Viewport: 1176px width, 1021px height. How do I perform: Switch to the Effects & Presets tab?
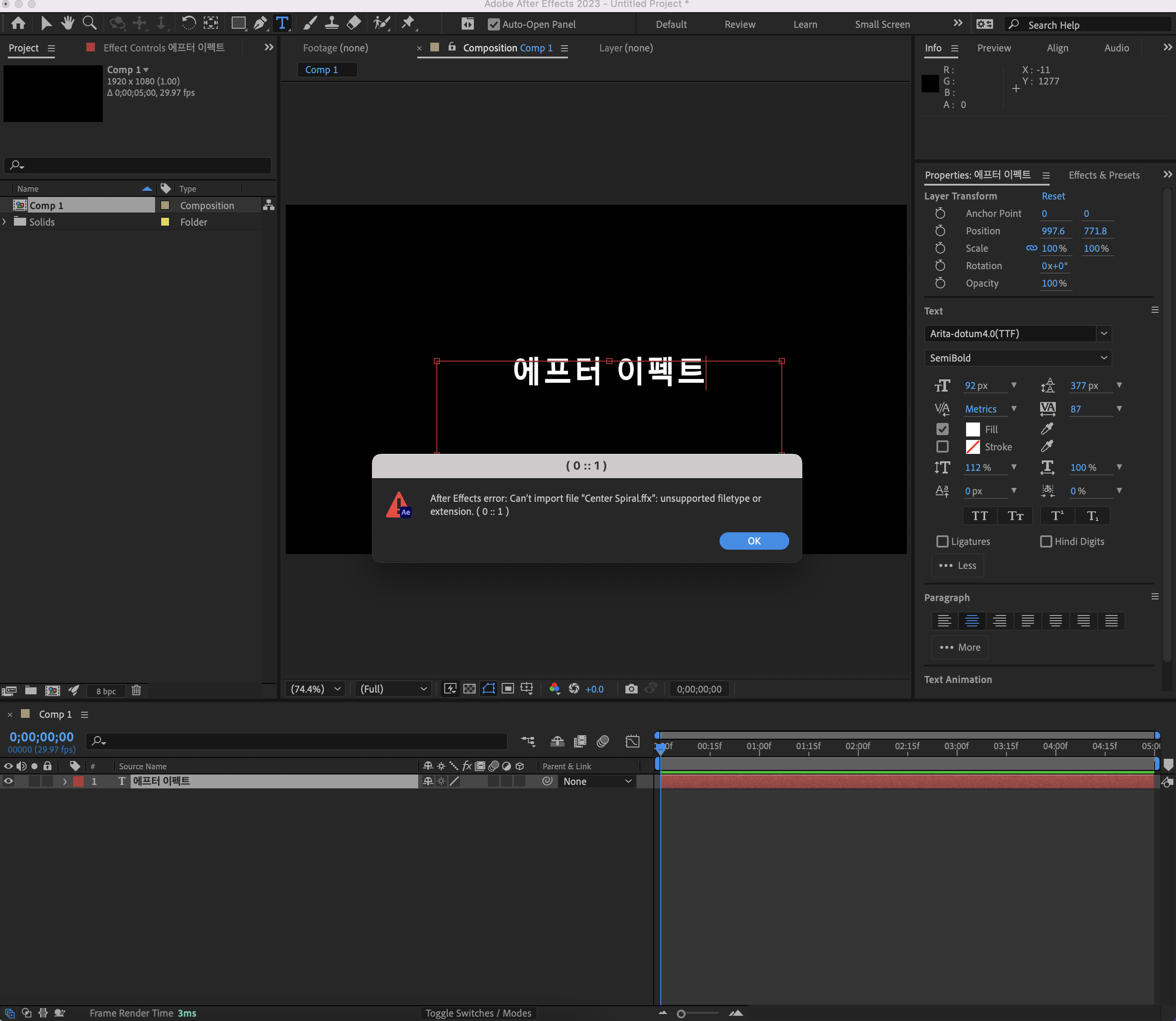(x=1103, y=175)
